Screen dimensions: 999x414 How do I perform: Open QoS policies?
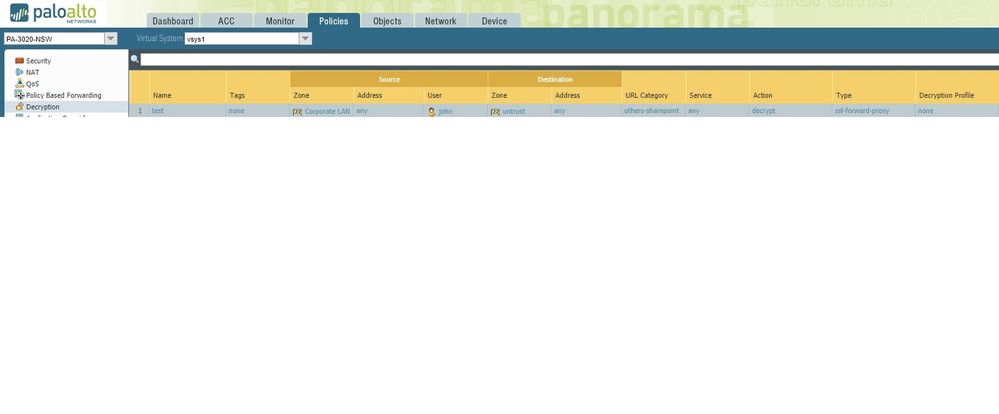pyautogui.click(x=32, y=84)
